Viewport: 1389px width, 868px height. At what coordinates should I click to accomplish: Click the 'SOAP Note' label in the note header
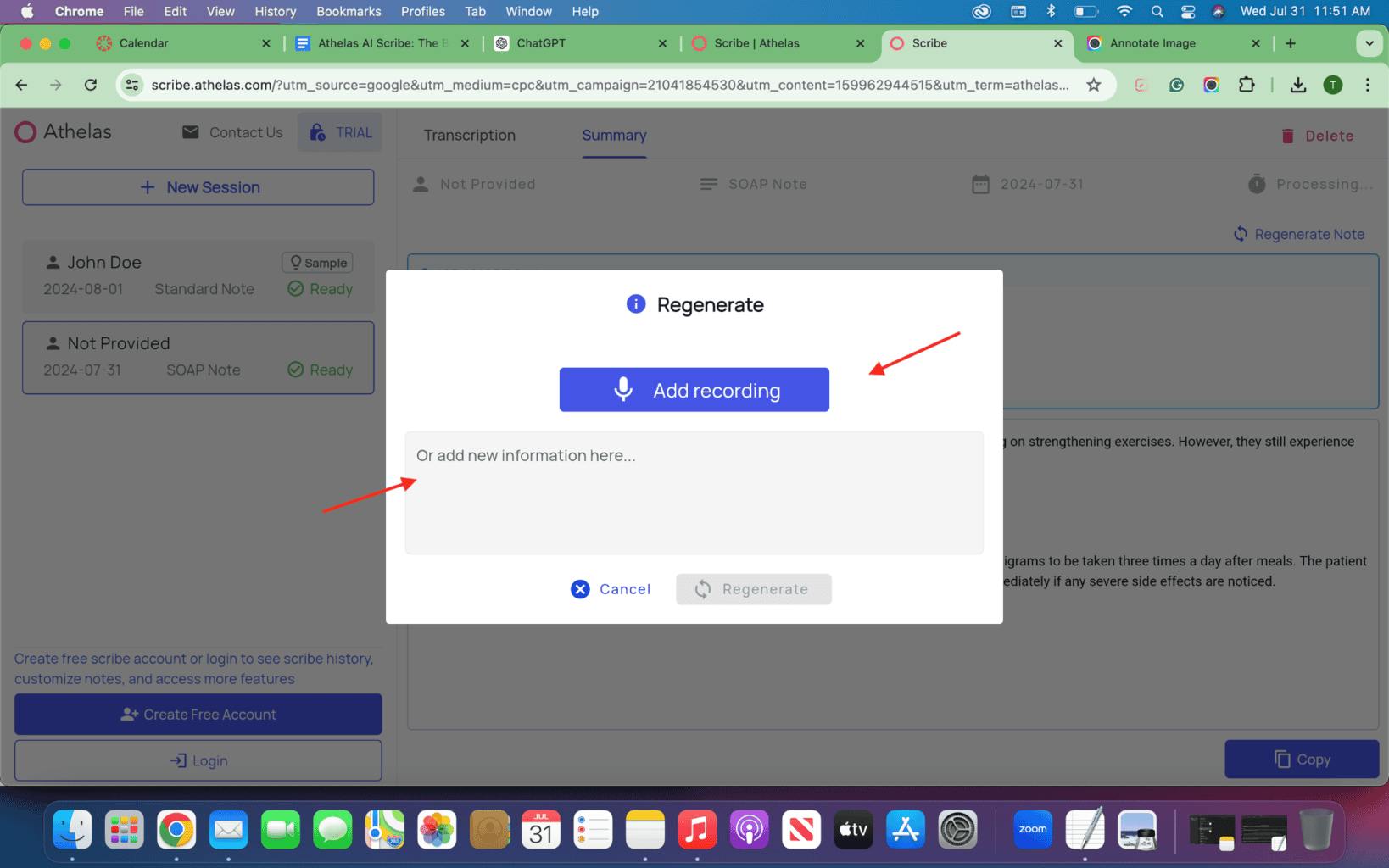(767, 184)
